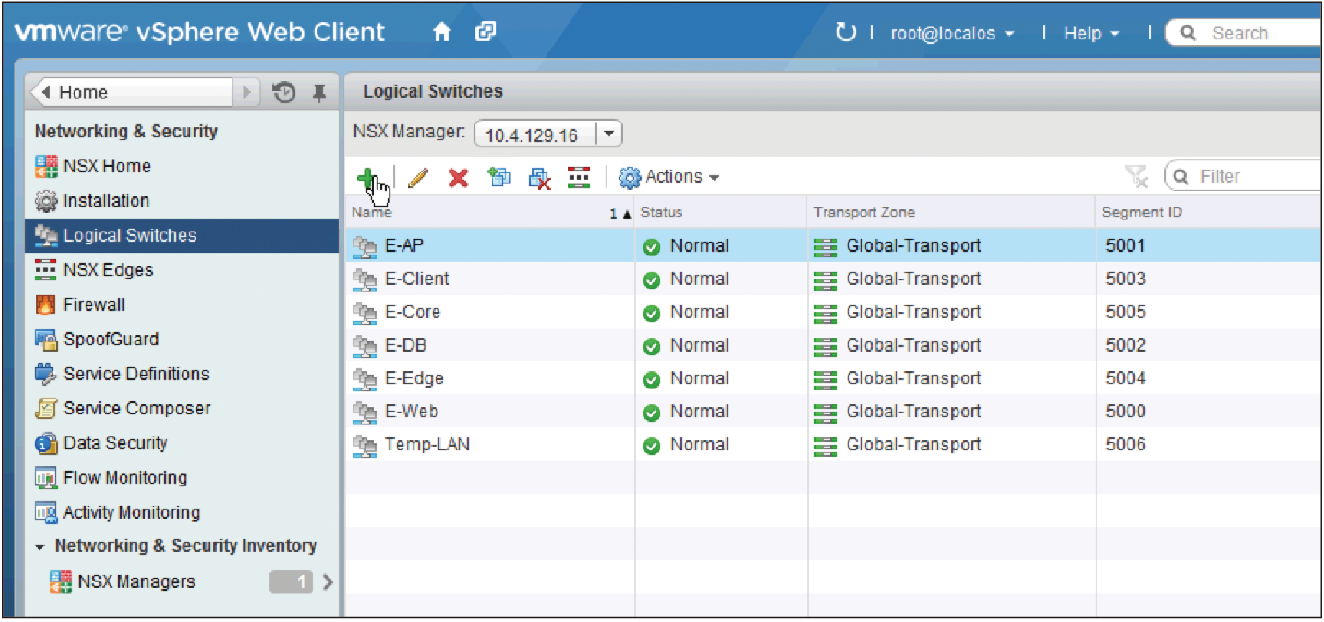Delete the selected logical switch with red X

pyautogui.click(x=458, y=178)
